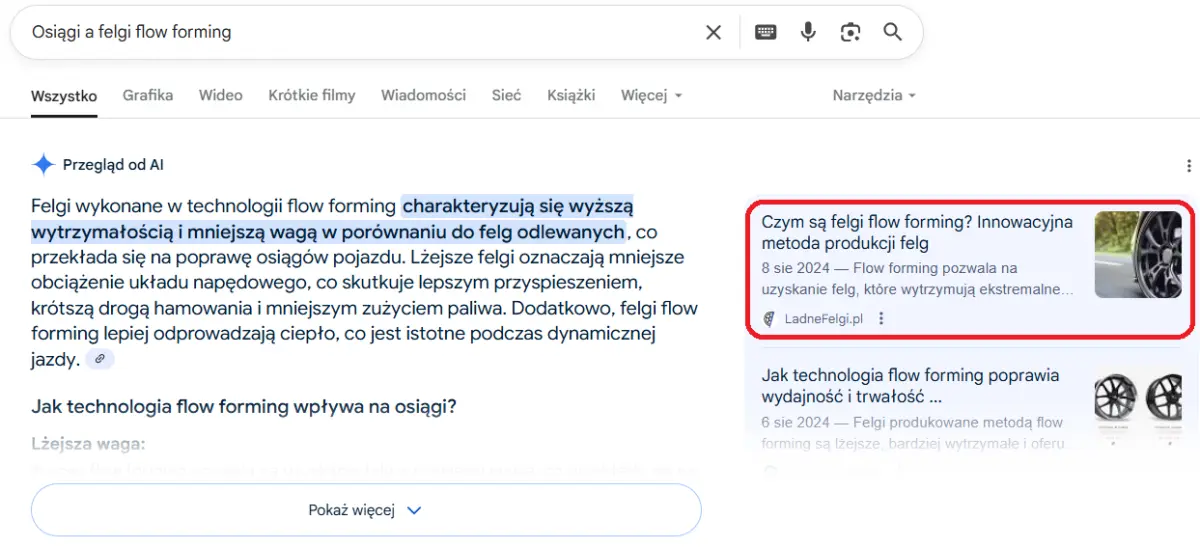Click the magnifying glass search icon
The height and width of the screenshot is (547, 1200).
(893, 32)
